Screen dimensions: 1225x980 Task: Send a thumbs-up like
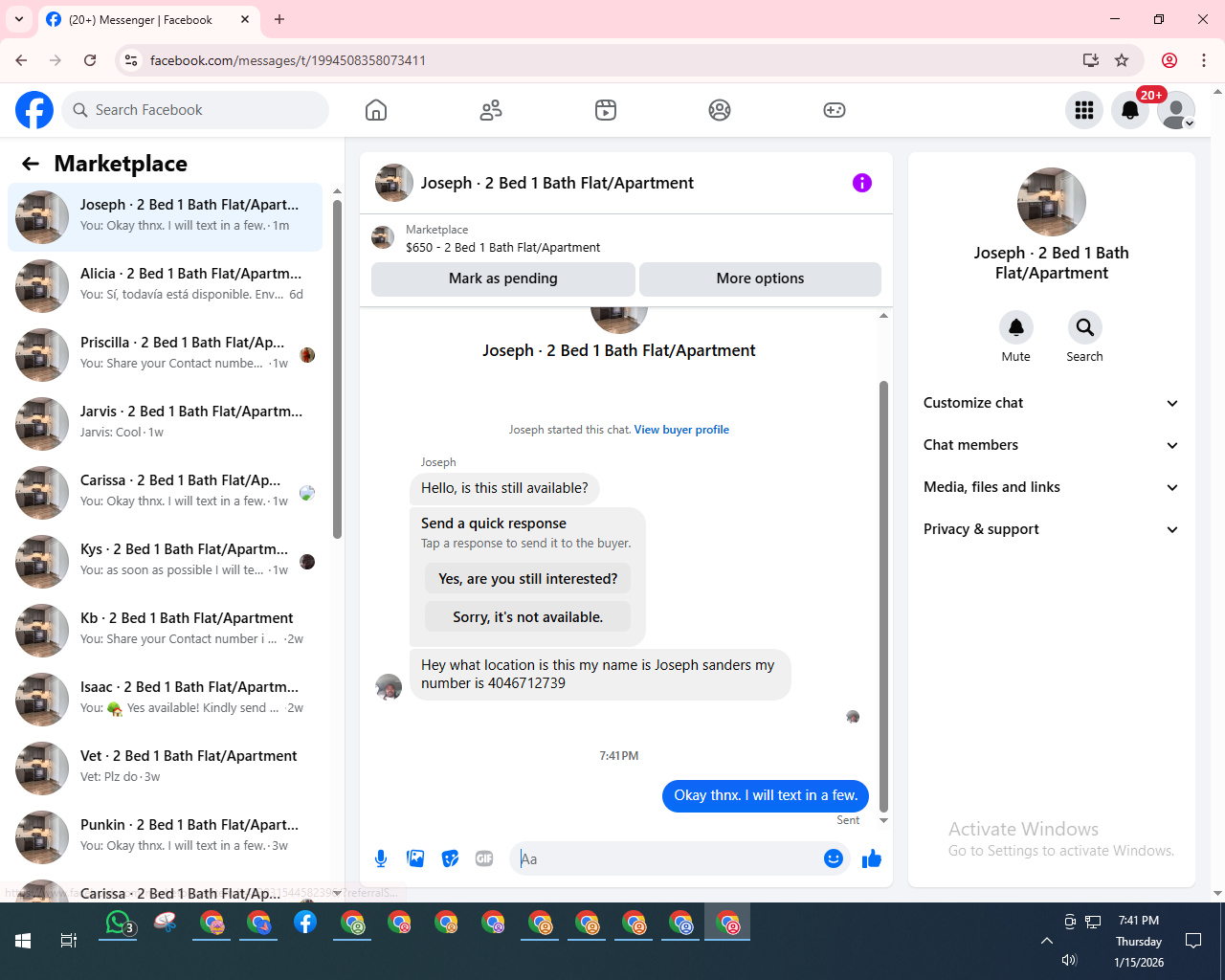(871, 858)
